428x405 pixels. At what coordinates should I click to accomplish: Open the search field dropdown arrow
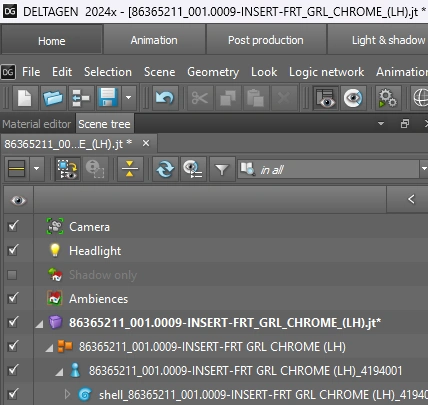coord(424,169)
